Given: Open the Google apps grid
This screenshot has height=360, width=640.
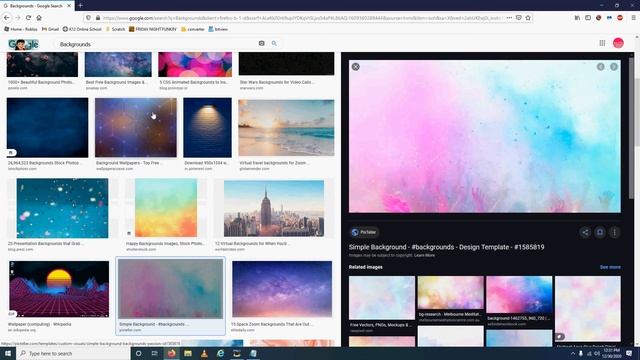Looking at the screenshot, I should 602,43.
